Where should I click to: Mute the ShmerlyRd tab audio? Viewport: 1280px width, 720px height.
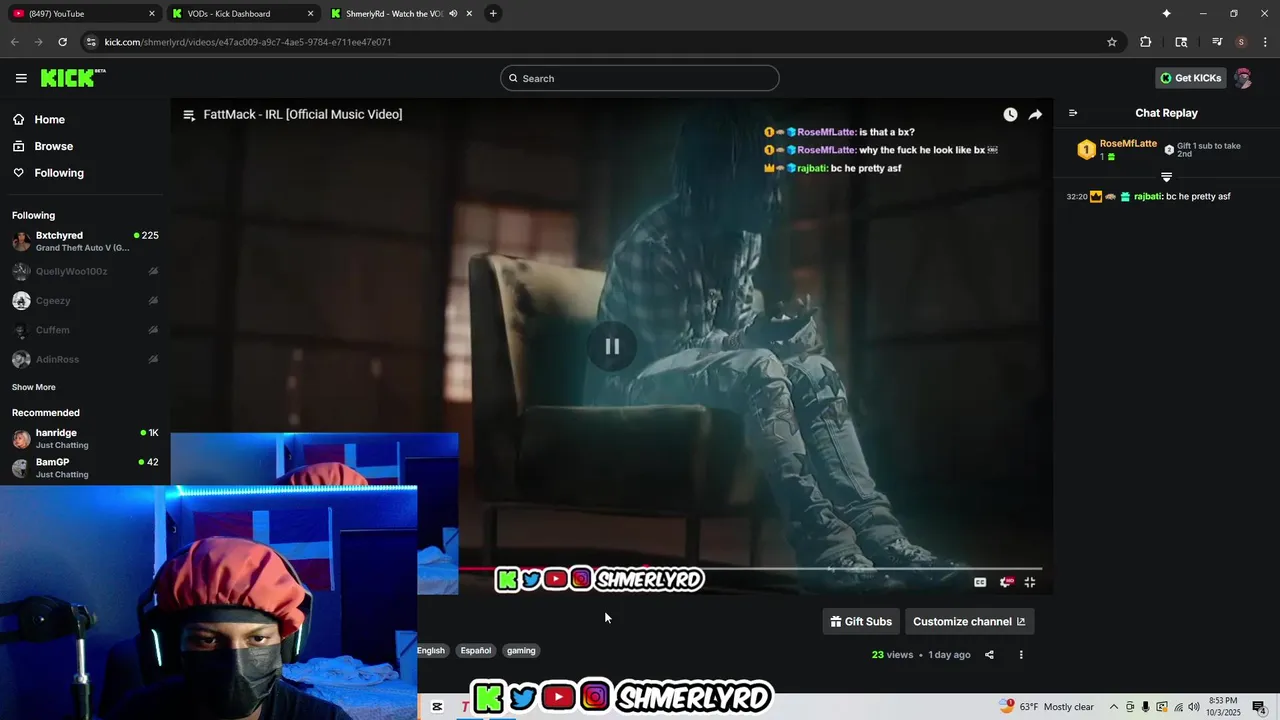pyautogui.click(x=453, y=14)
